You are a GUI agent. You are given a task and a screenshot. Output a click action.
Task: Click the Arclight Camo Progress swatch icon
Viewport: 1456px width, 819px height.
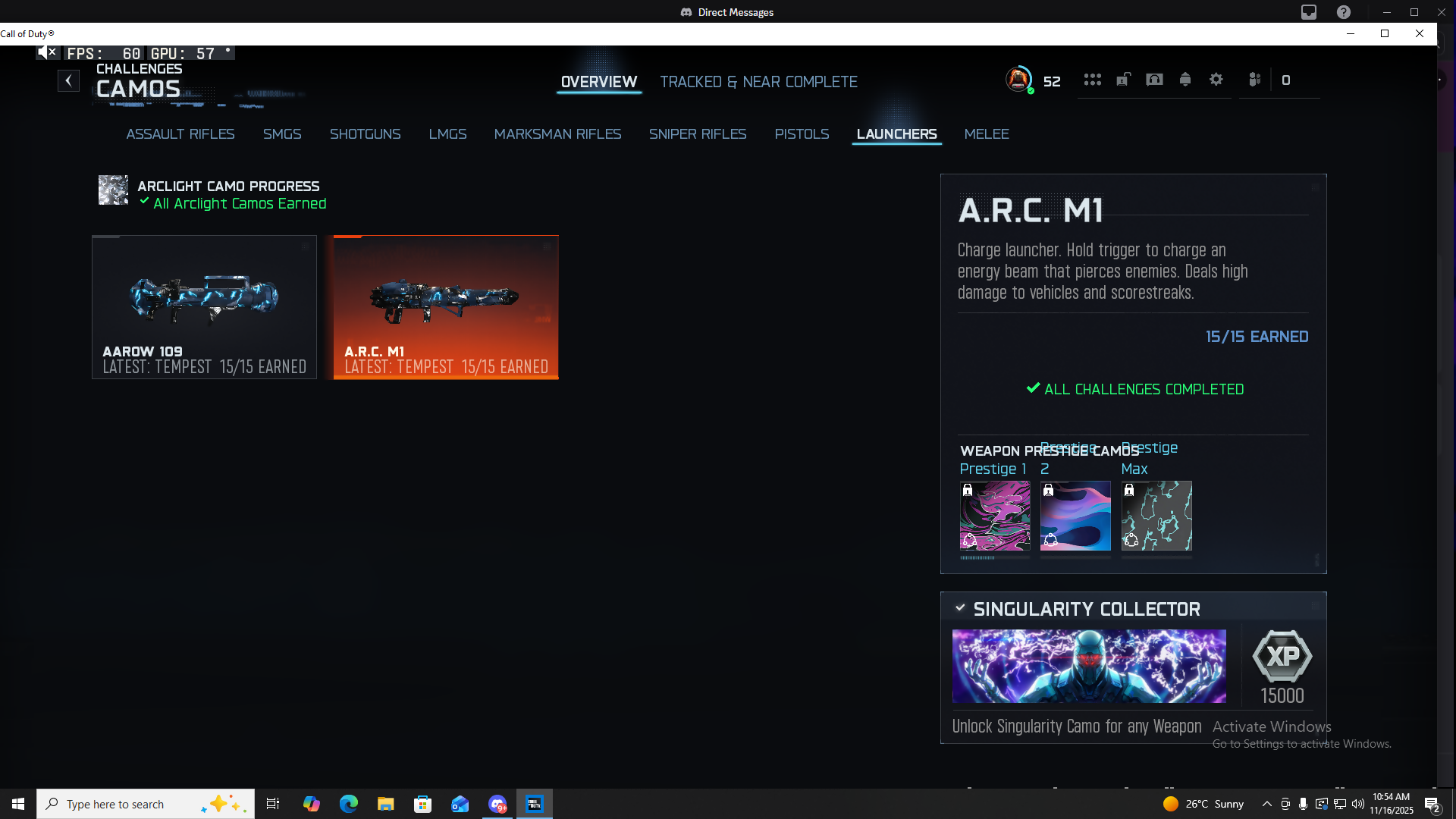tap(113, 190)
